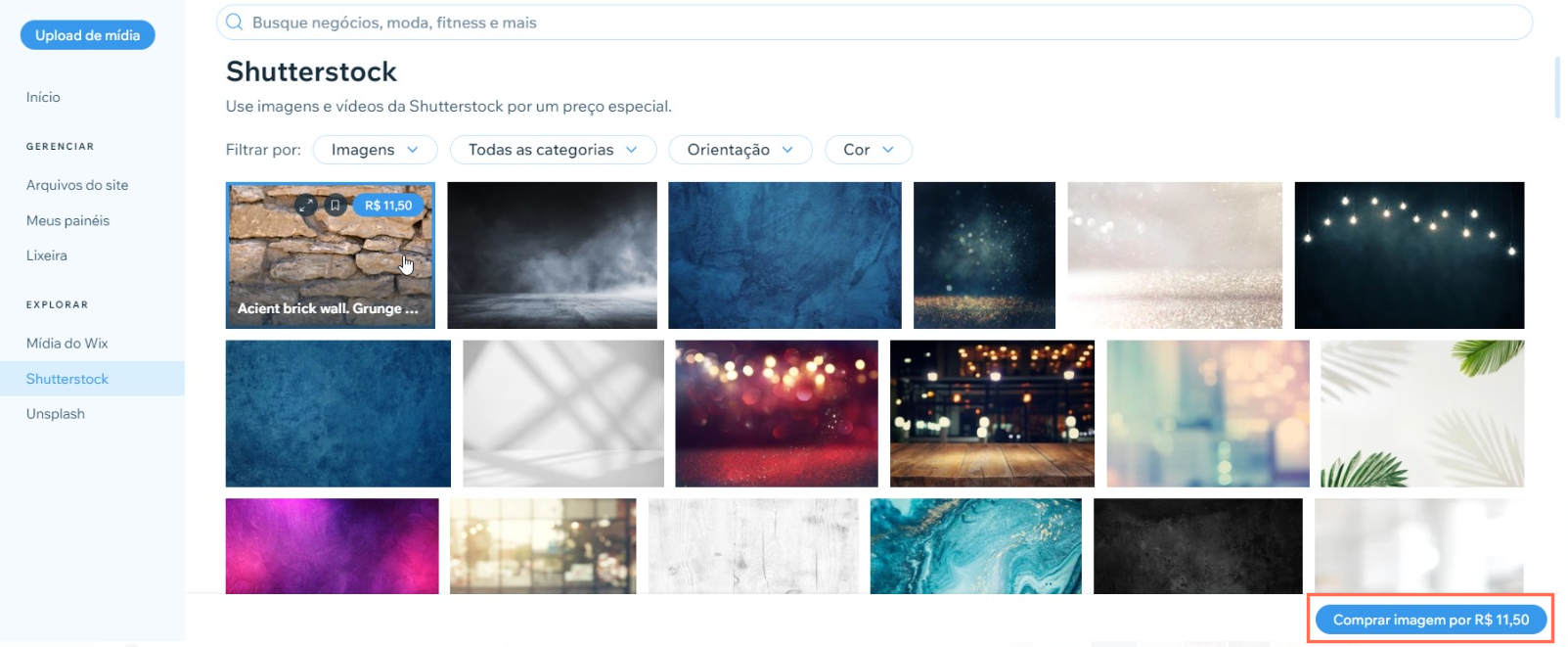Select the string lights on dark background thumbnail
The image size is (1568, 647).
click(1410, 255)
